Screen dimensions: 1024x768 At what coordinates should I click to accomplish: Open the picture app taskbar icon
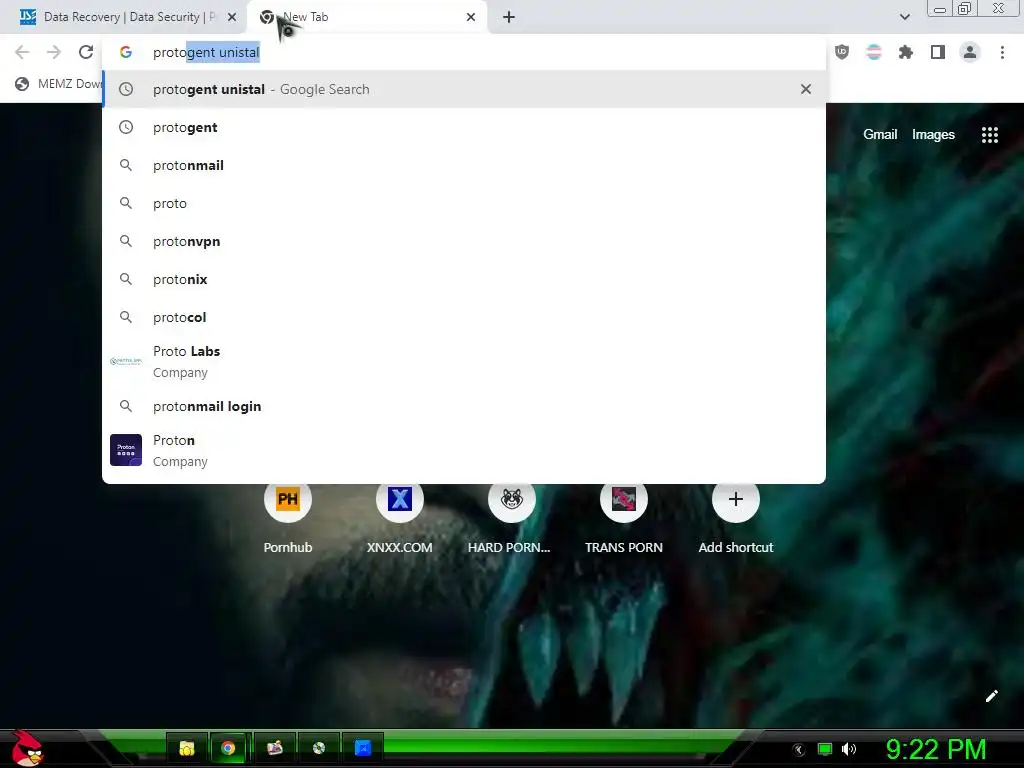pyautogui.click(x=274, y=748)
